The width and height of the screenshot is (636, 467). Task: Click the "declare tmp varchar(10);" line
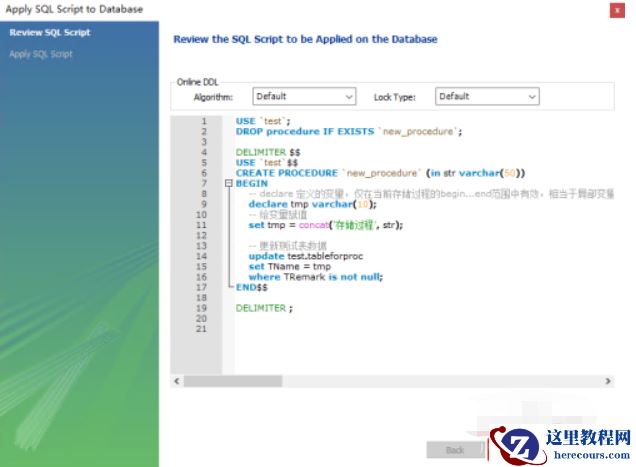(x=312, y=204)
